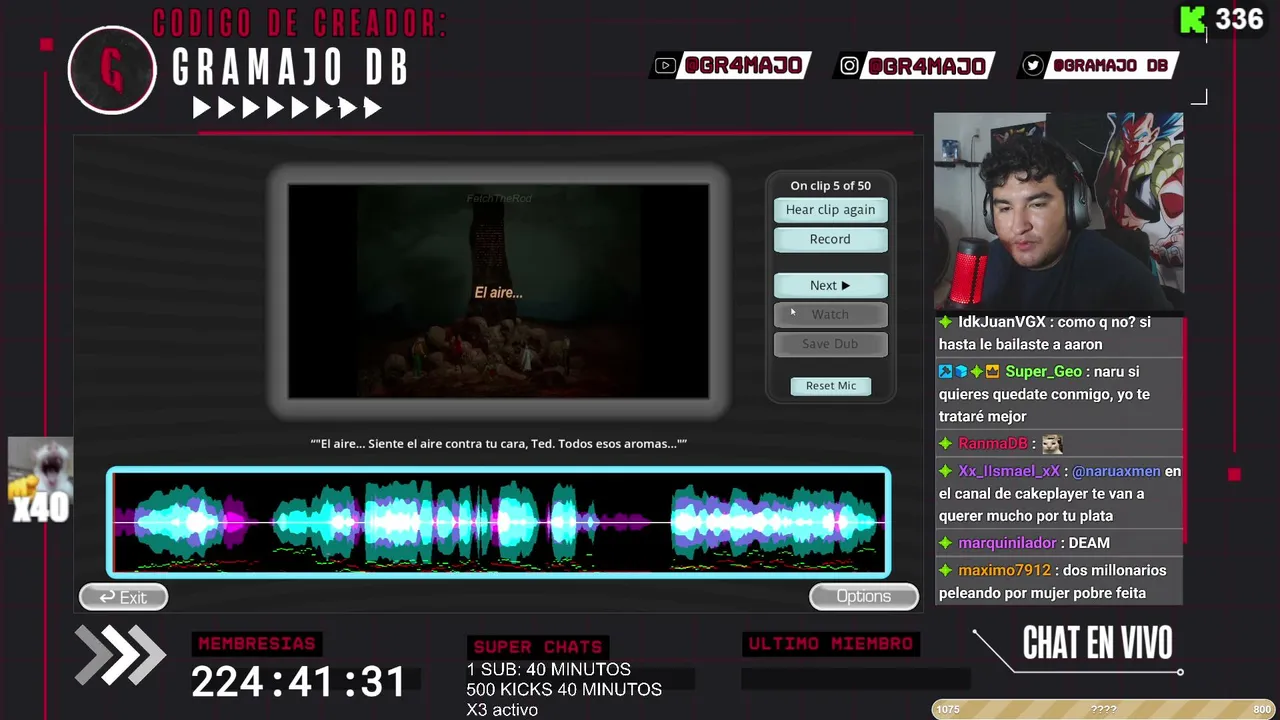Click the YouTube icon beside @GR4MAJO

click(x=665, y=66)
